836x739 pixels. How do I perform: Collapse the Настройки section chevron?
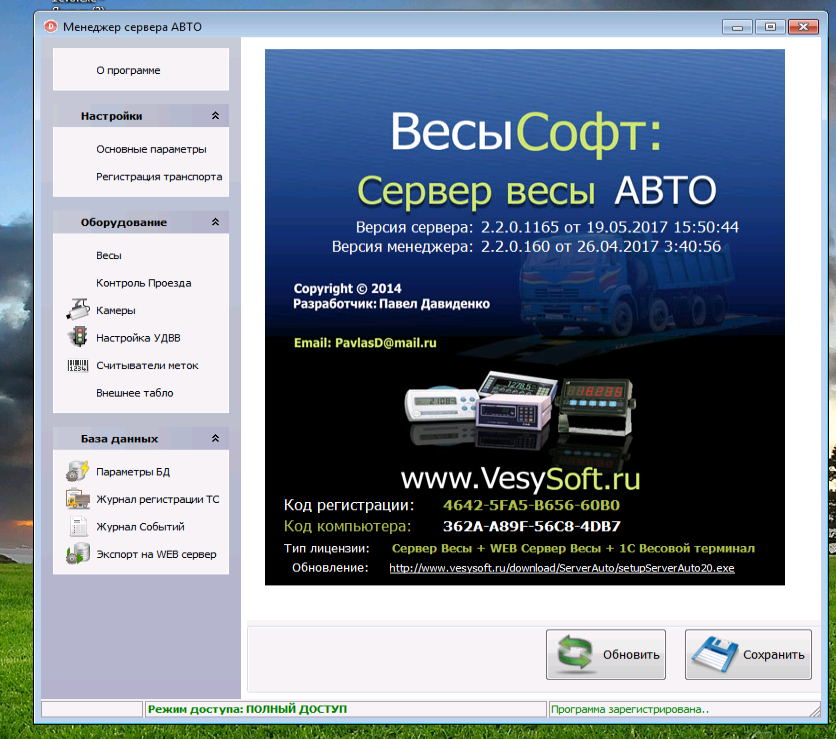[x=215, y=116]
